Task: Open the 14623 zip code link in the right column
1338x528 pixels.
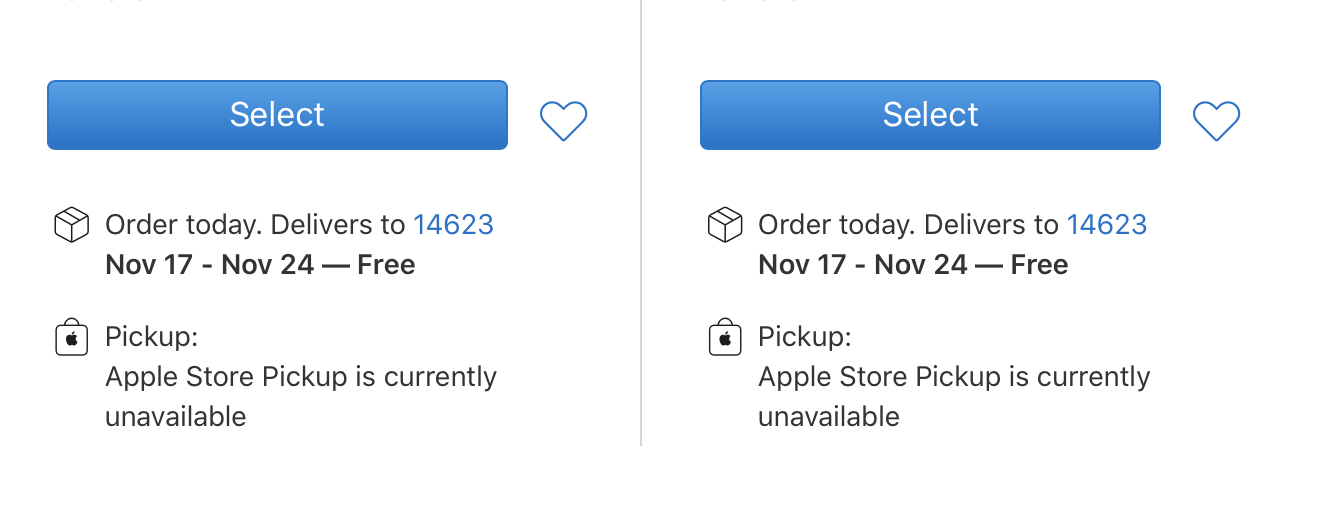Action: coord(1106,225)
